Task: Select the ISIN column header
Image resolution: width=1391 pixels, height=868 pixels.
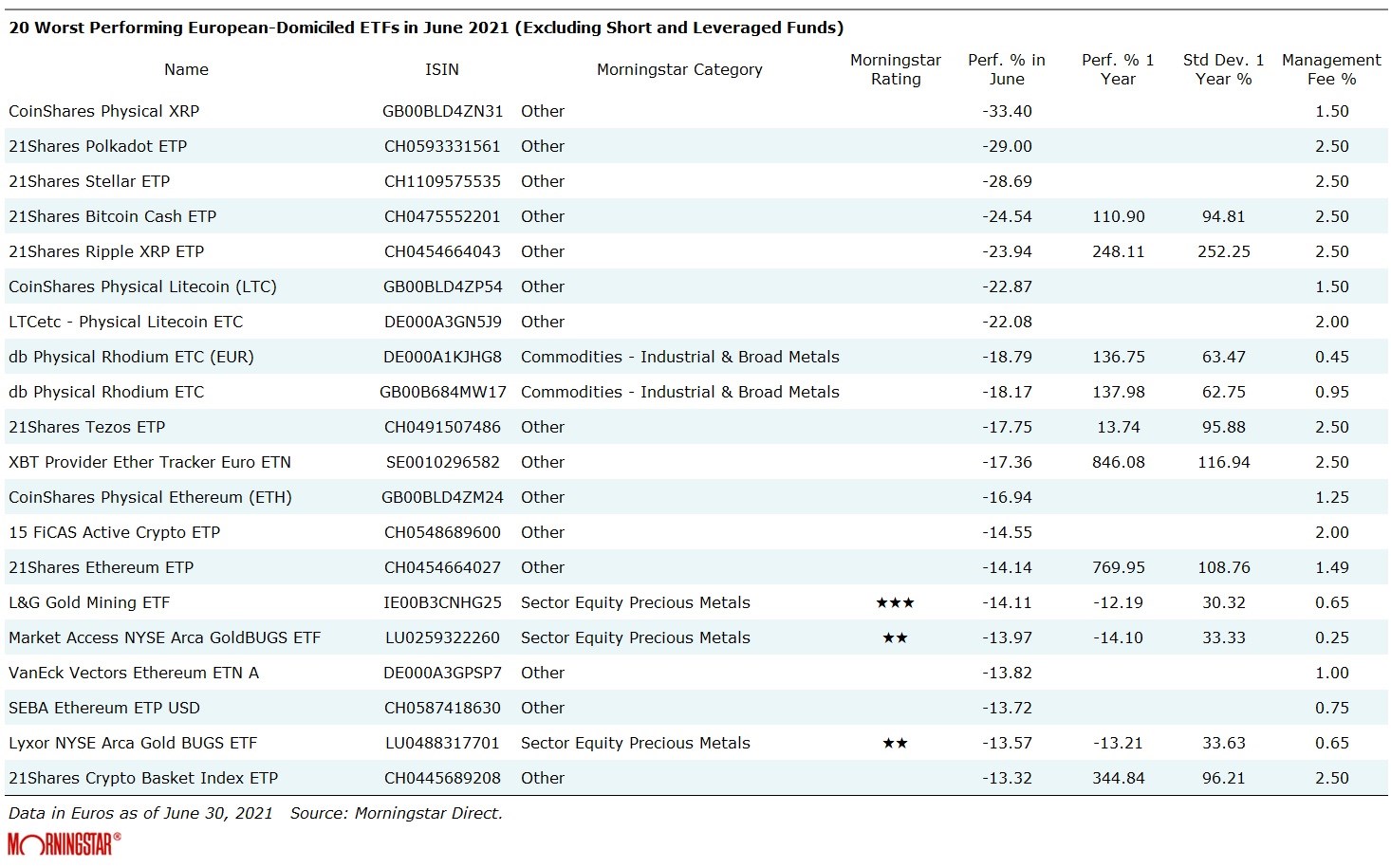Action: pos(441,69)
